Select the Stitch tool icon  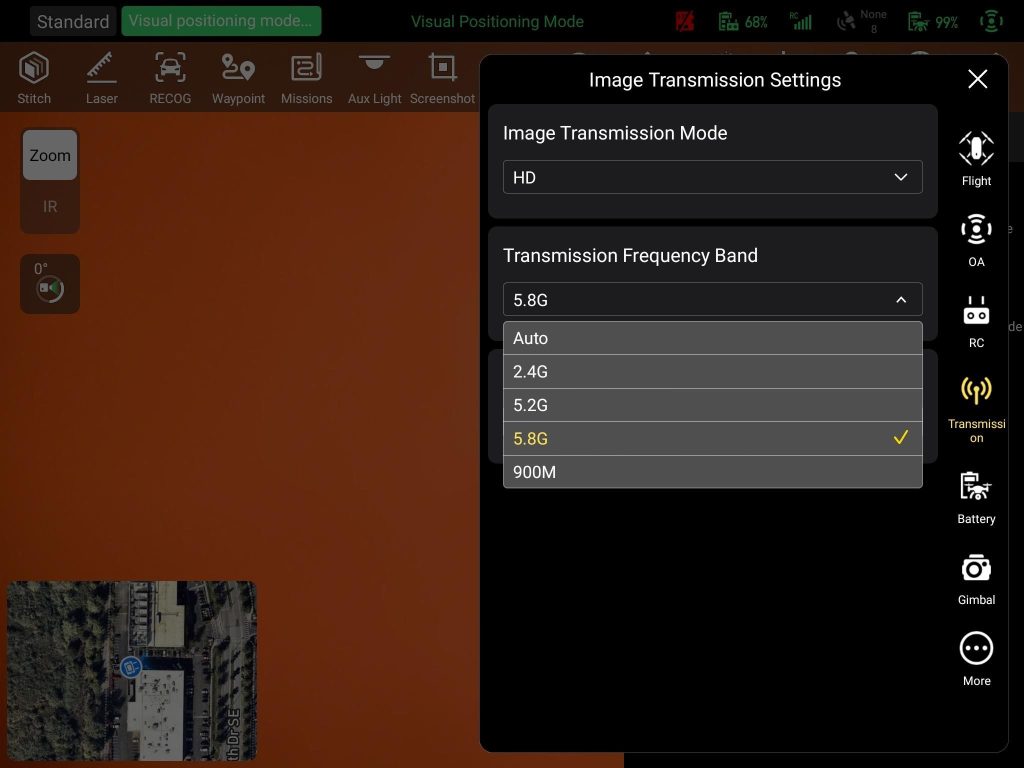34,78
